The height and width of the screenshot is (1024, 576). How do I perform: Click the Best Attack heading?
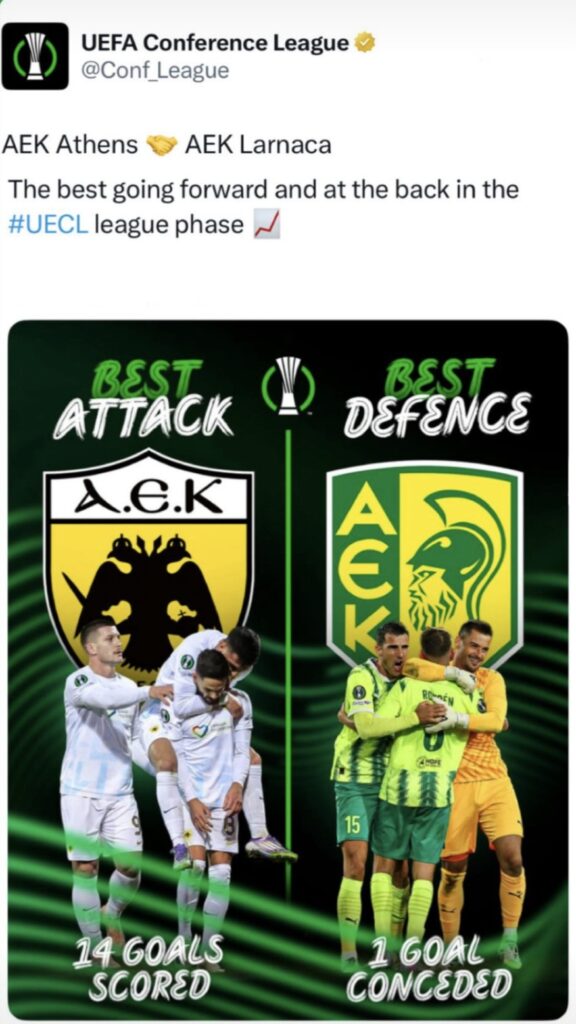(x=144, y=398)
